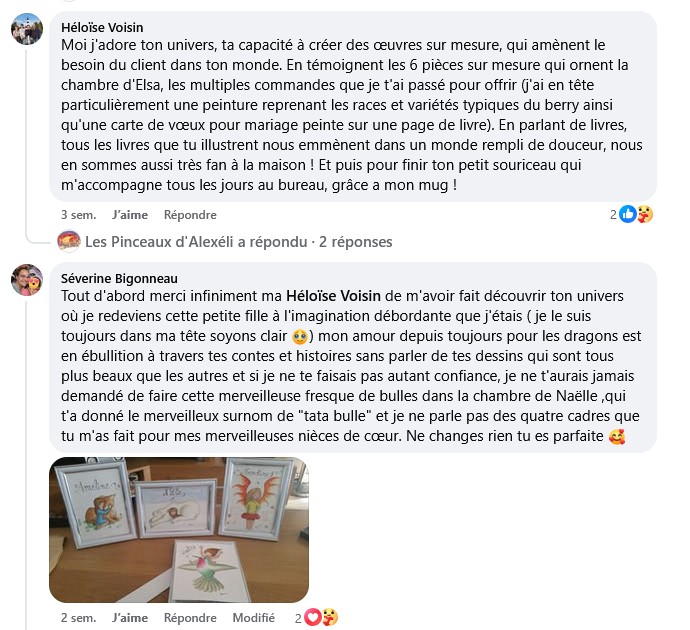Image resolution: width=690 pixels, height=630 pixels.
Task: Open the Héloïse Voisin author name link
Action: [102, 27]
